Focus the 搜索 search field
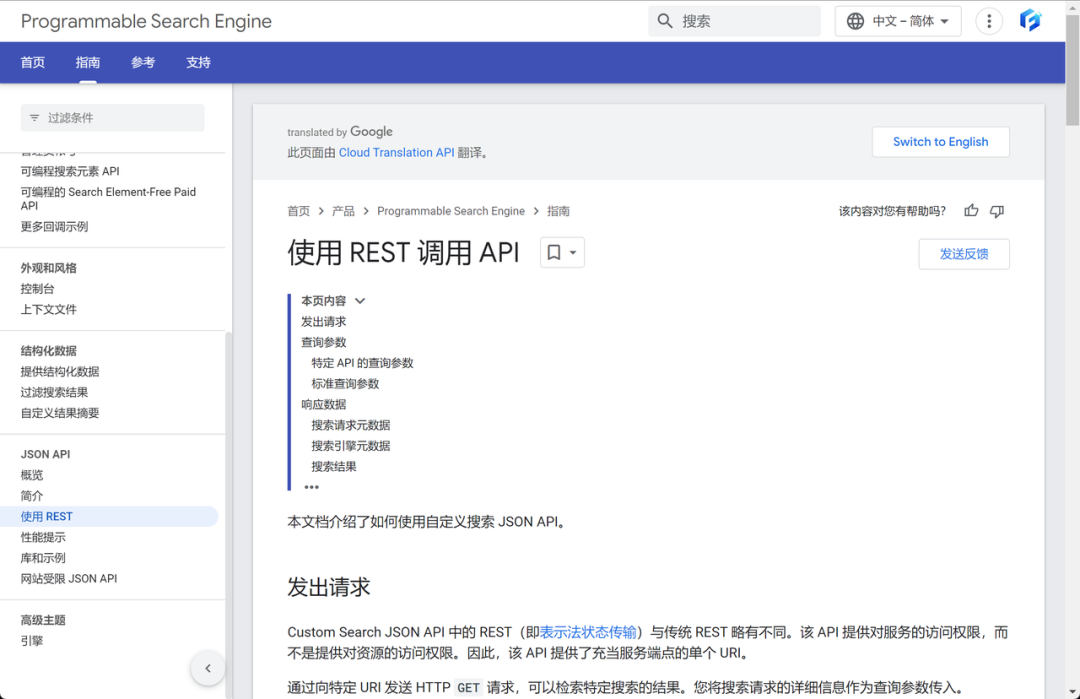 tap(734, 21)
